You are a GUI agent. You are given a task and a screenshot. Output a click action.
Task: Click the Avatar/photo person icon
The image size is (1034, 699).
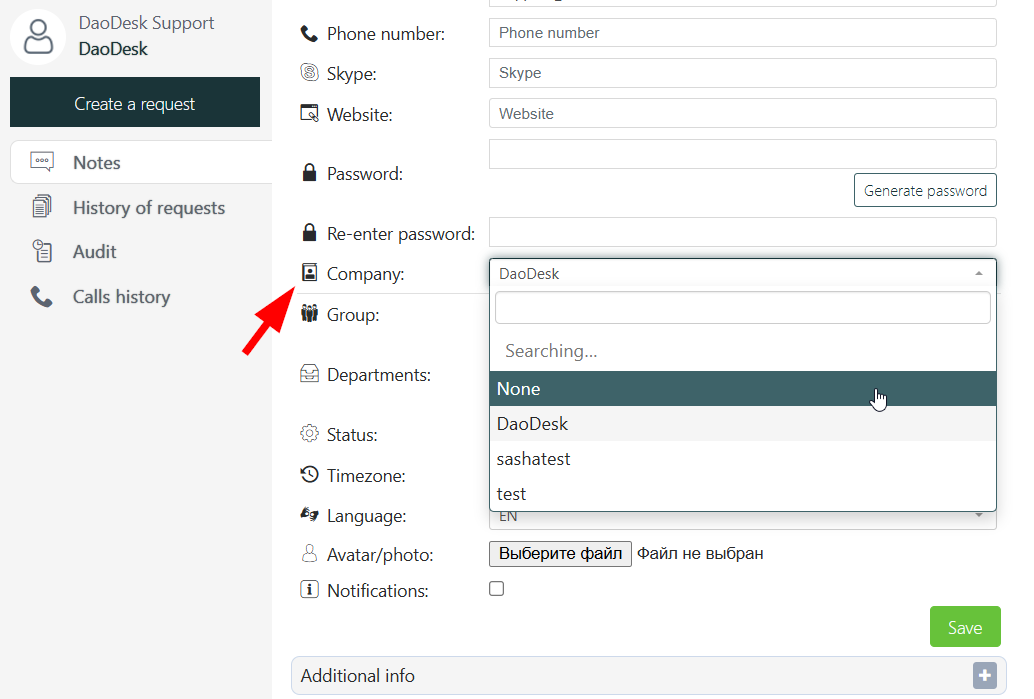pos(309,553)
